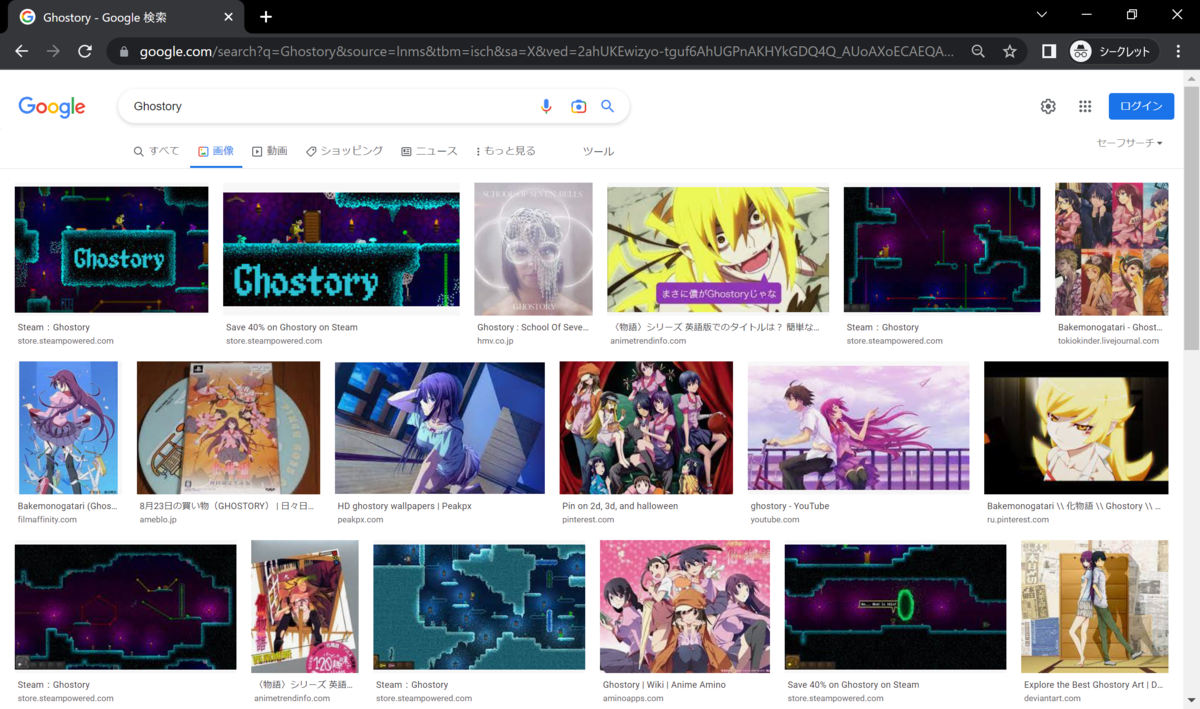Open Pin on 2d, 3d, and halloween thumbnail
This screenshot has width=1200, height=709.
646,428
